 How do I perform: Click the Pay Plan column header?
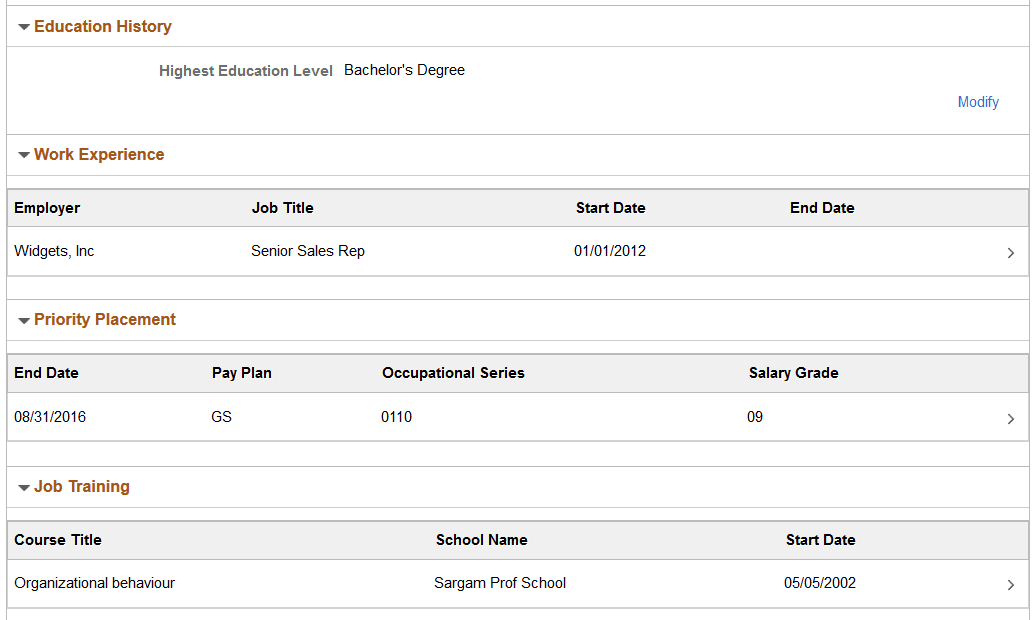[241, 373]
